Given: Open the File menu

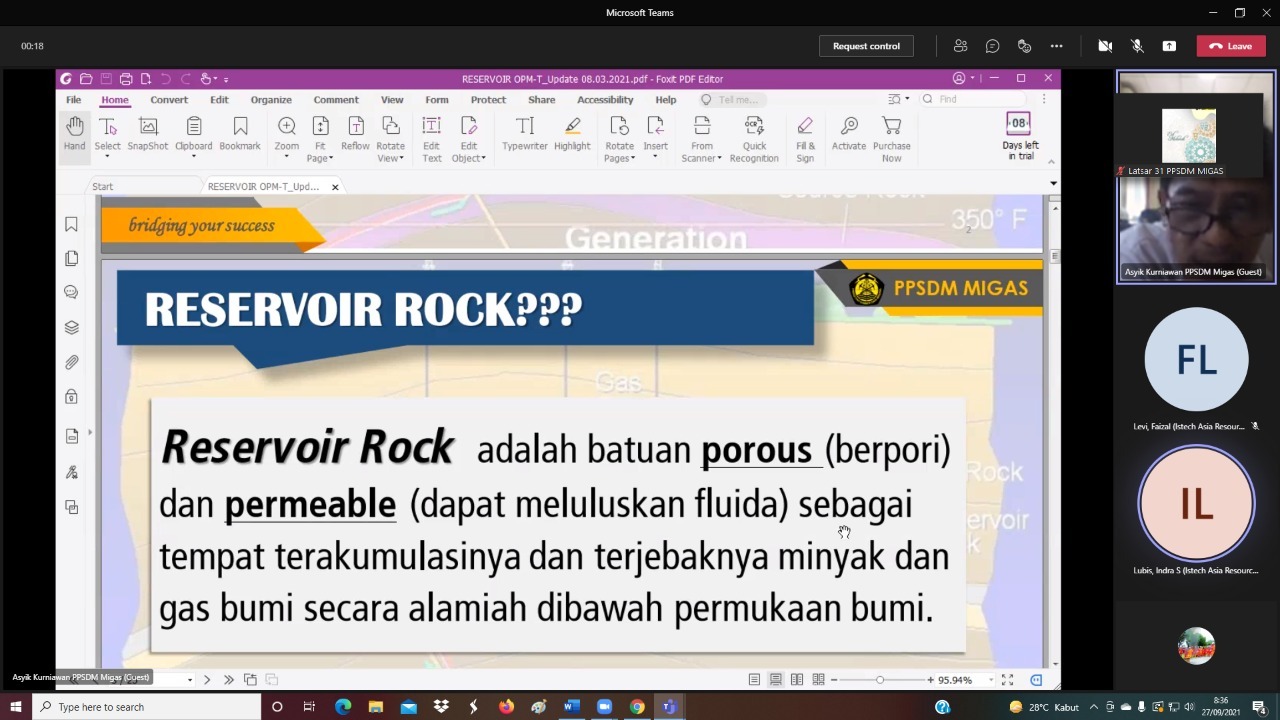Looking at the screenshot, I should coord(73,100).
